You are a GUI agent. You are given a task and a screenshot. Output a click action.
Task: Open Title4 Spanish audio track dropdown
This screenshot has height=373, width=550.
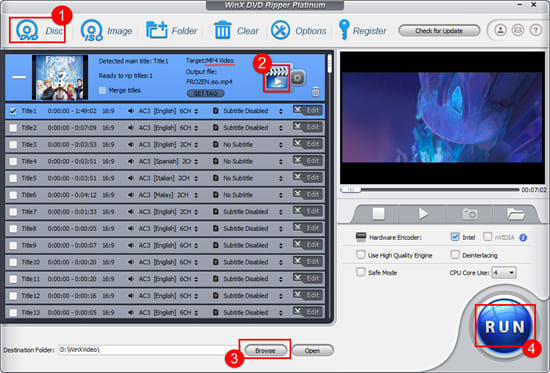tap(196, 162)
